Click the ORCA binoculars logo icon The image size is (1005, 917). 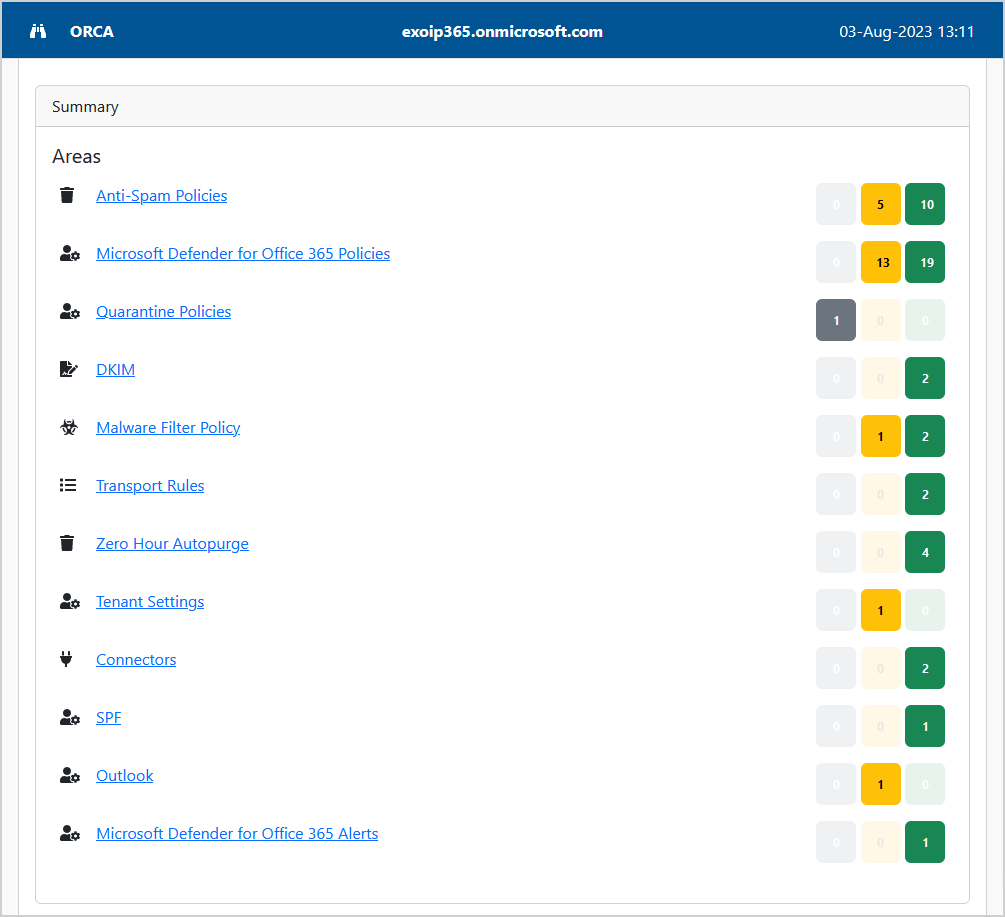(x=38, y=31)
